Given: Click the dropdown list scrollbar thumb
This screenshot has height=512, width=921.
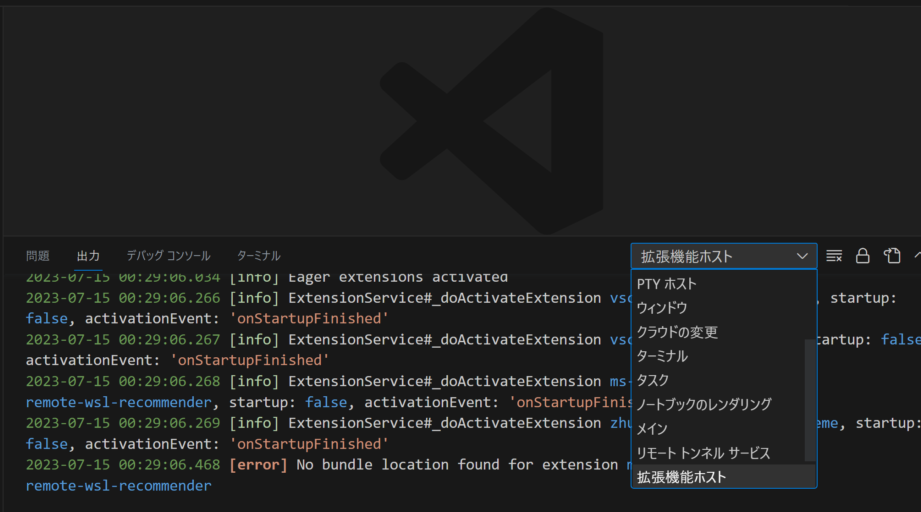Looking at the screenshot, I should tap(810, 400).
